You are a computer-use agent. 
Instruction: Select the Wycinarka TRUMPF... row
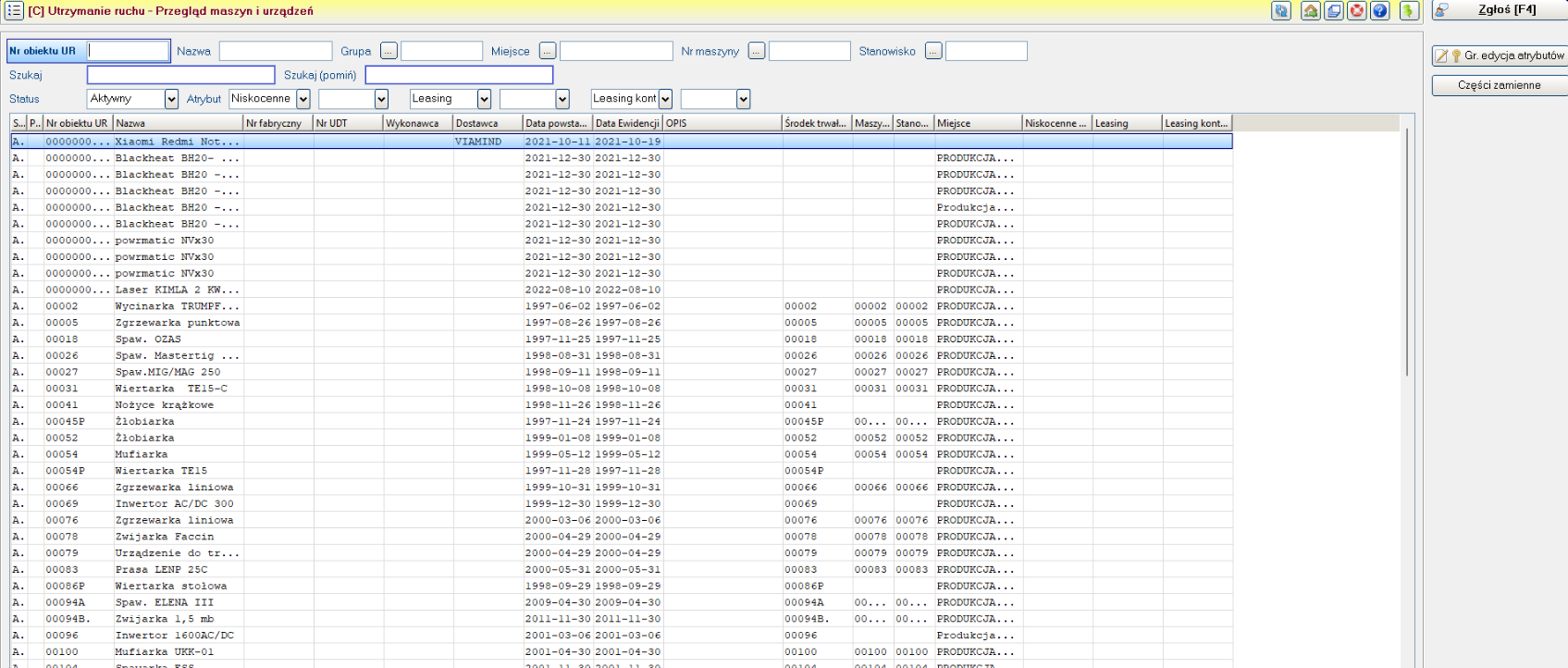click(621, 306)
